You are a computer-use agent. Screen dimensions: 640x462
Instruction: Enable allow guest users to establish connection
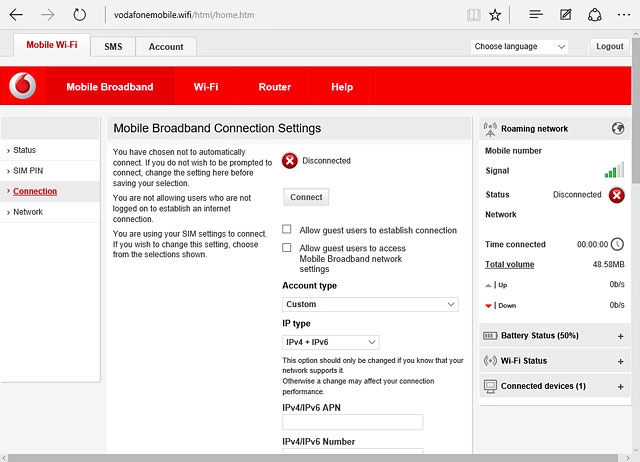[x=288, y=230]
